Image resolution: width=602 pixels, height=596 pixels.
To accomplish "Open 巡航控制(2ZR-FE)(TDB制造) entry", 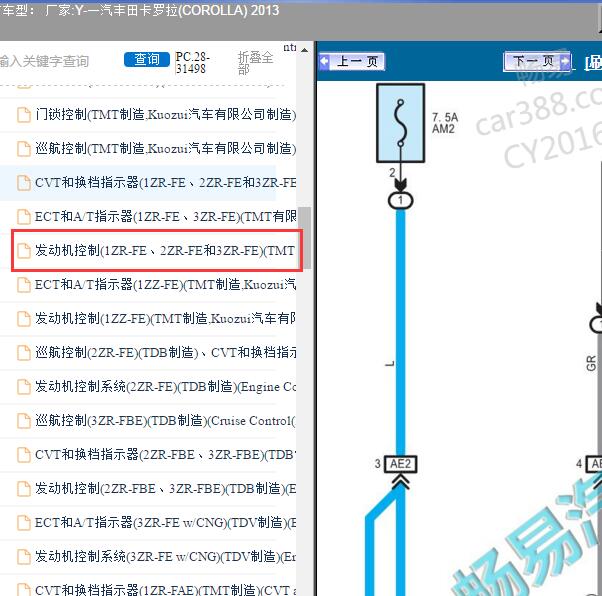I will point(165,353).
